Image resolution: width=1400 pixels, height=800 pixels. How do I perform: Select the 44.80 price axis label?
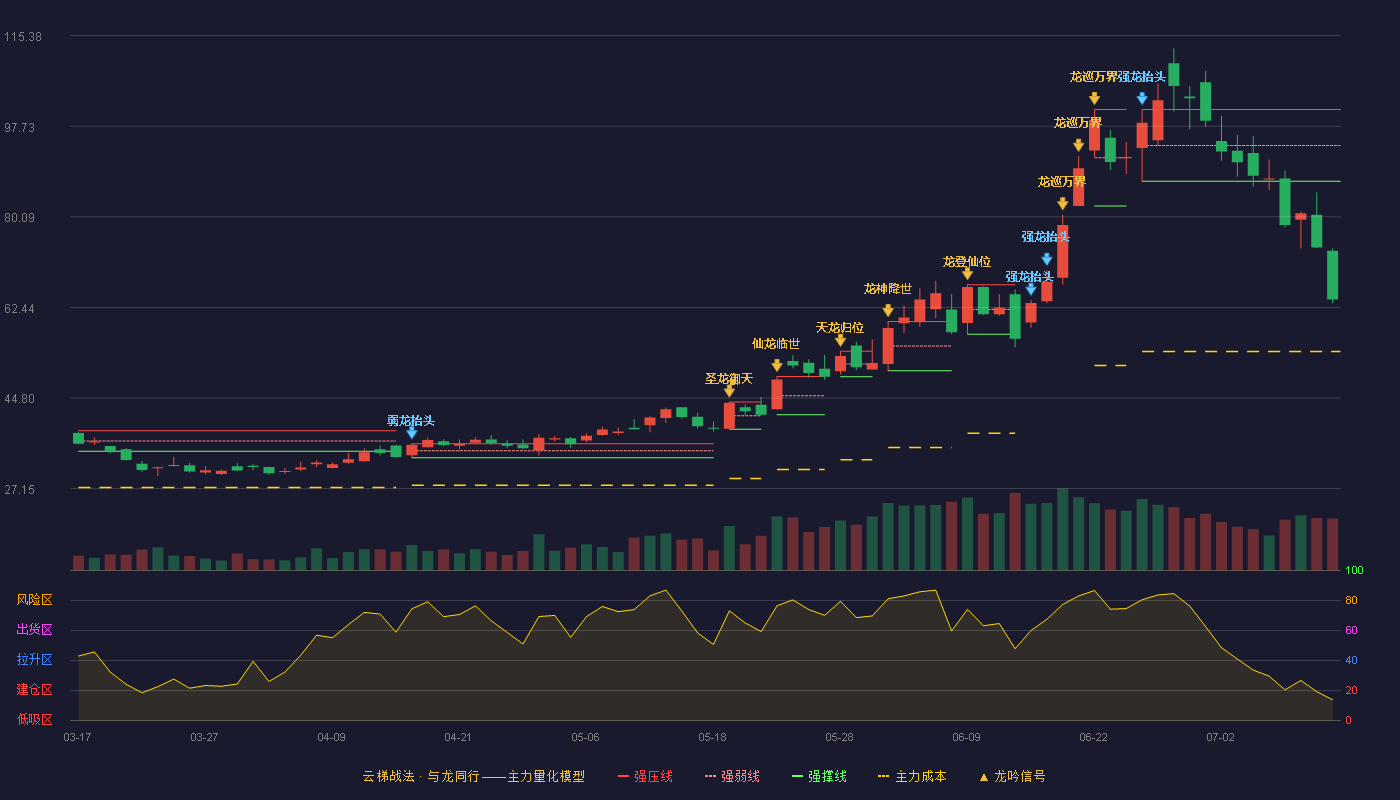click(22, 399)
